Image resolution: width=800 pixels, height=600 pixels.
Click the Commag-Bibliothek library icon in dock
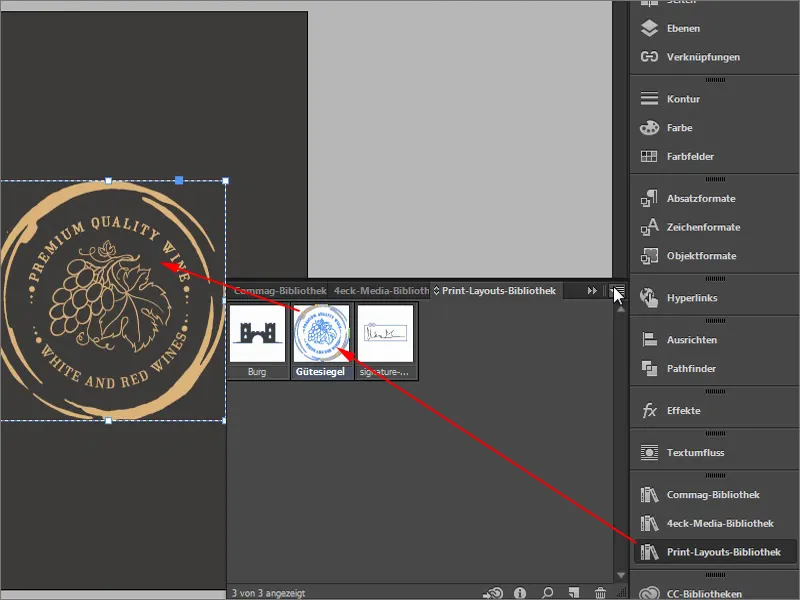(649, 494)
